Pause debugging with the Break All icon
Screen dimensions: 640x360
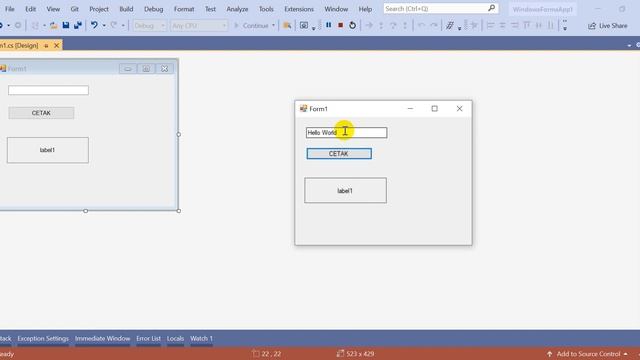point(329,25)
